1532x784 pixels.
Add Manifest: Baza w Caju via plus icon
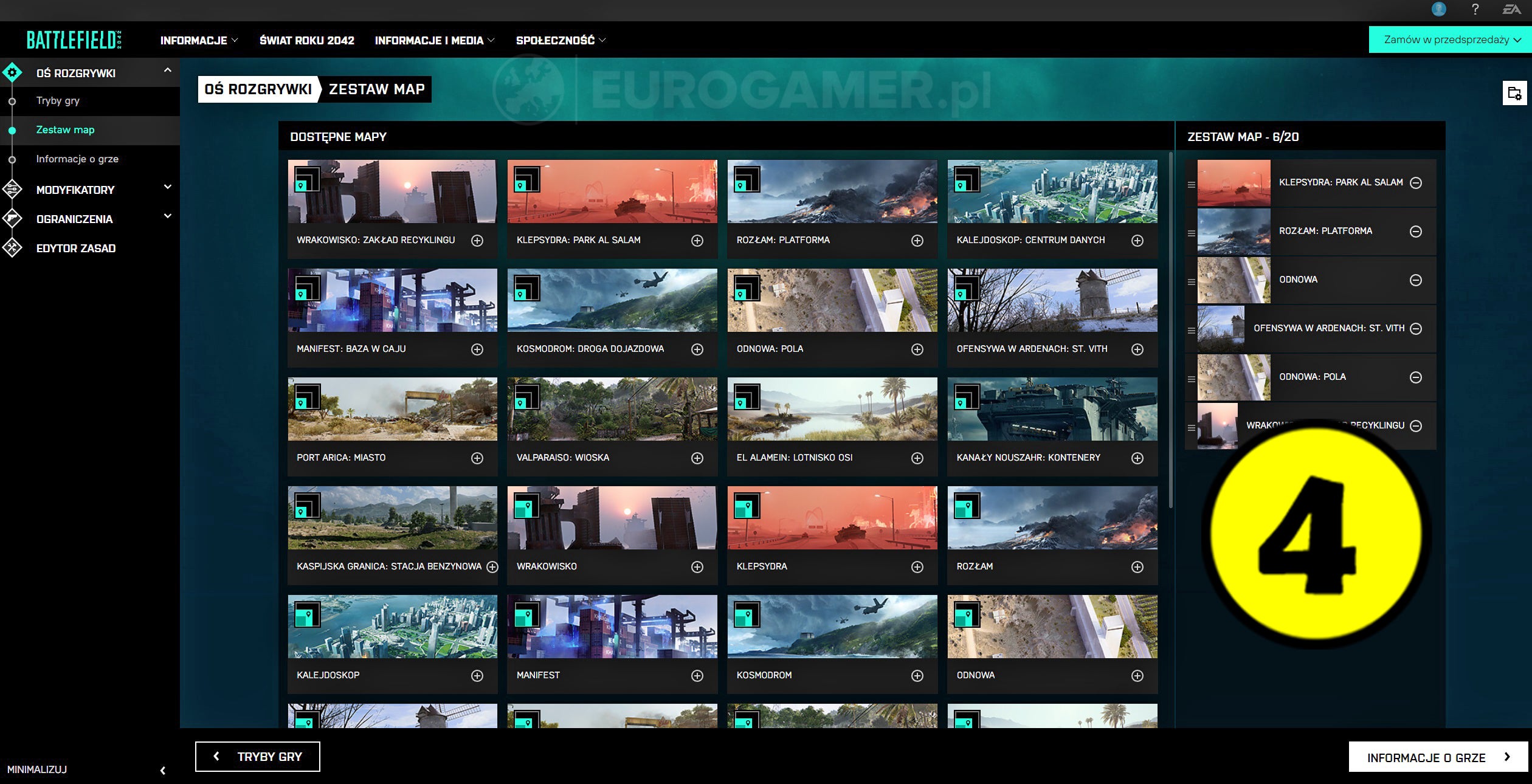pos(477,349)
